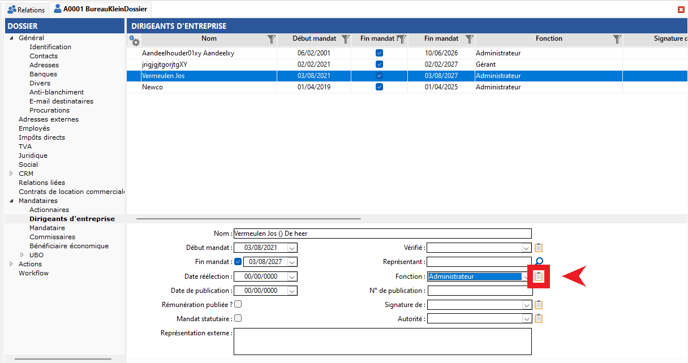The image size is (688, 363).
Task: Close the dossier with the red X
Action: (681, 9)
